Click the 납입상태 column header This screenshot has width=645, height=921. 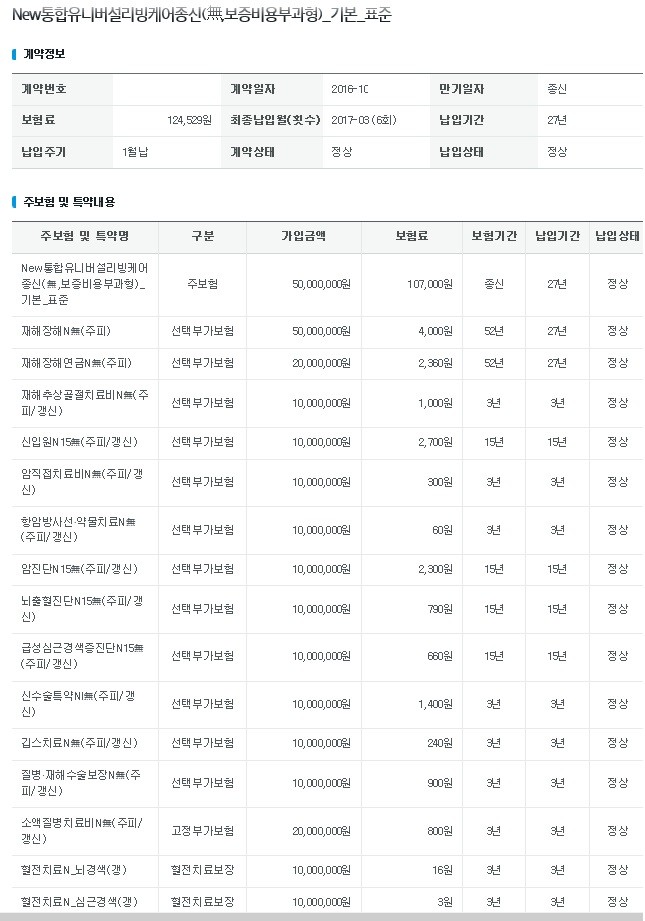pyautogui.click(x=617, y=236)
